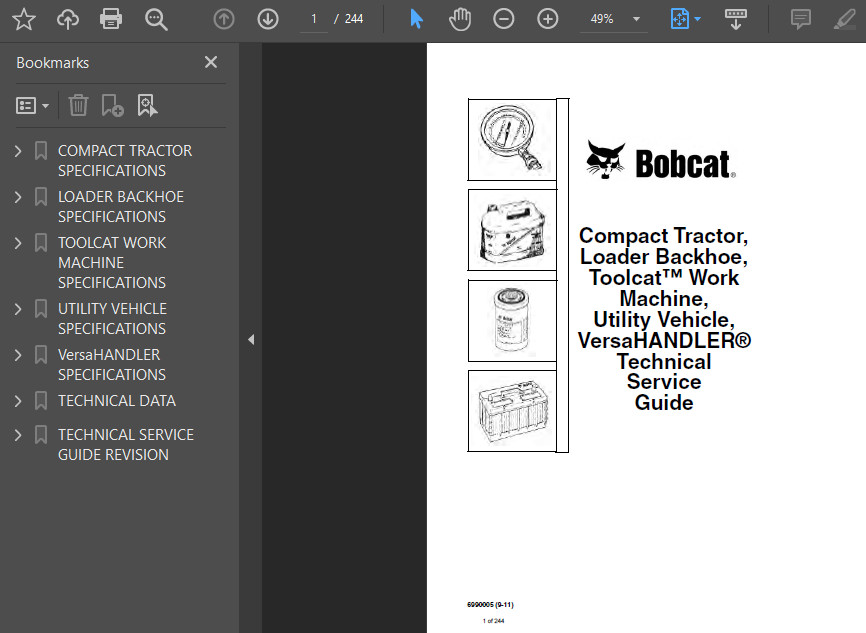Click the oil filter illustration
The image size is (866, 633).
512,321
